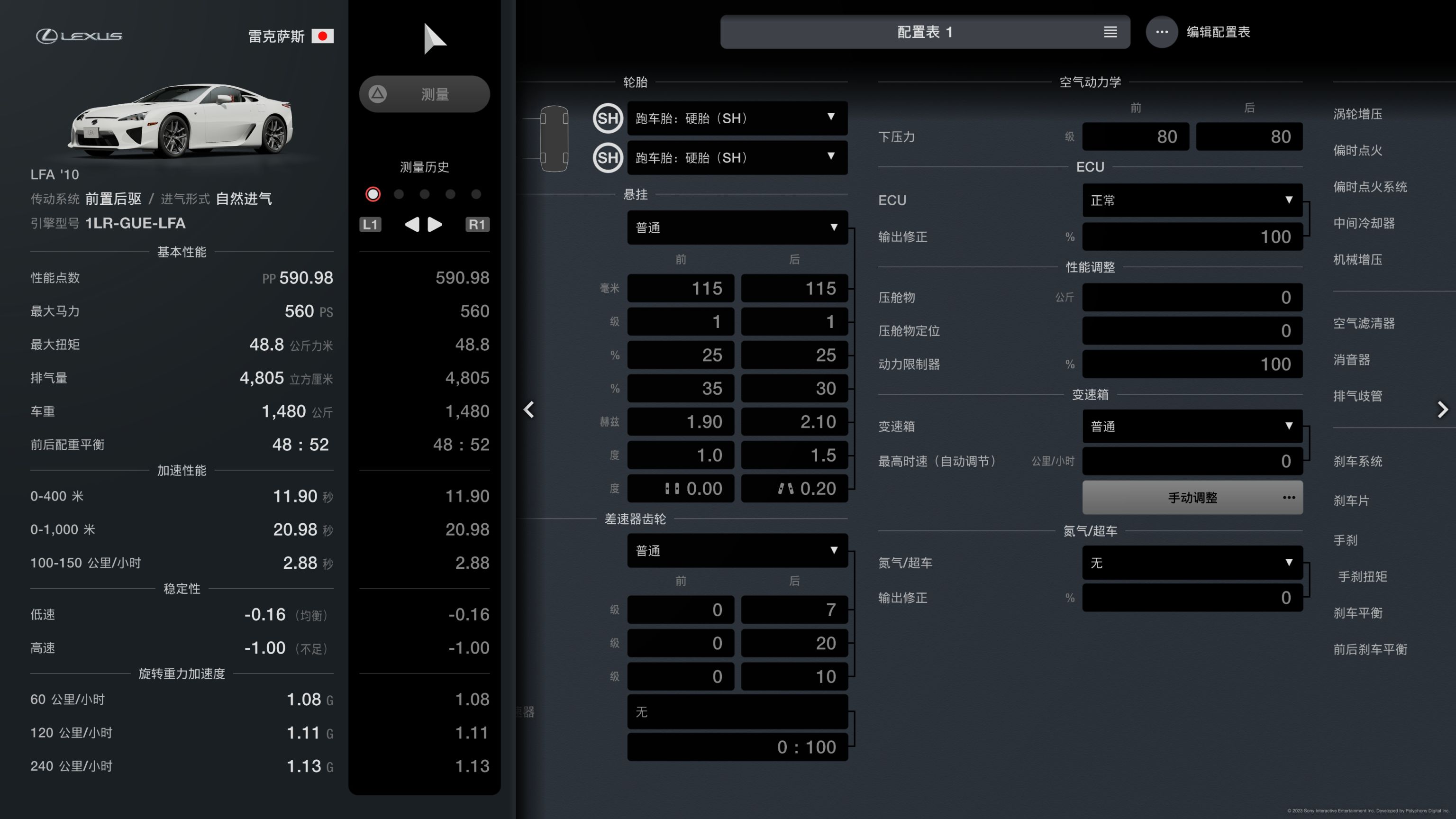The width and height of the screenshot is (1456, 819).
Task: Open the 配置表 1 list menu icon
Action: click(x=1110, y=32)
